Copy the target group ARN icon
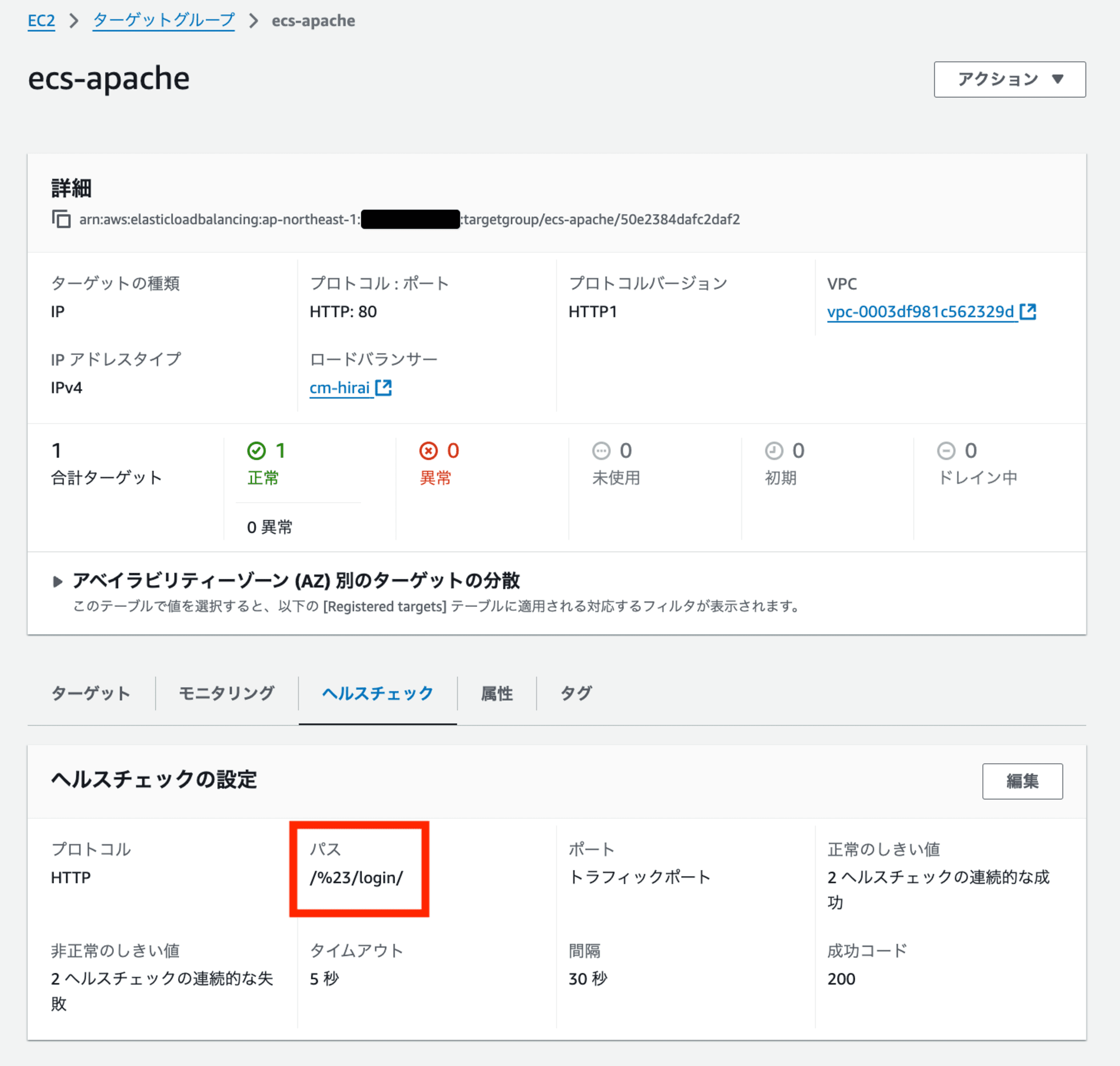 [x=62, y=219]
